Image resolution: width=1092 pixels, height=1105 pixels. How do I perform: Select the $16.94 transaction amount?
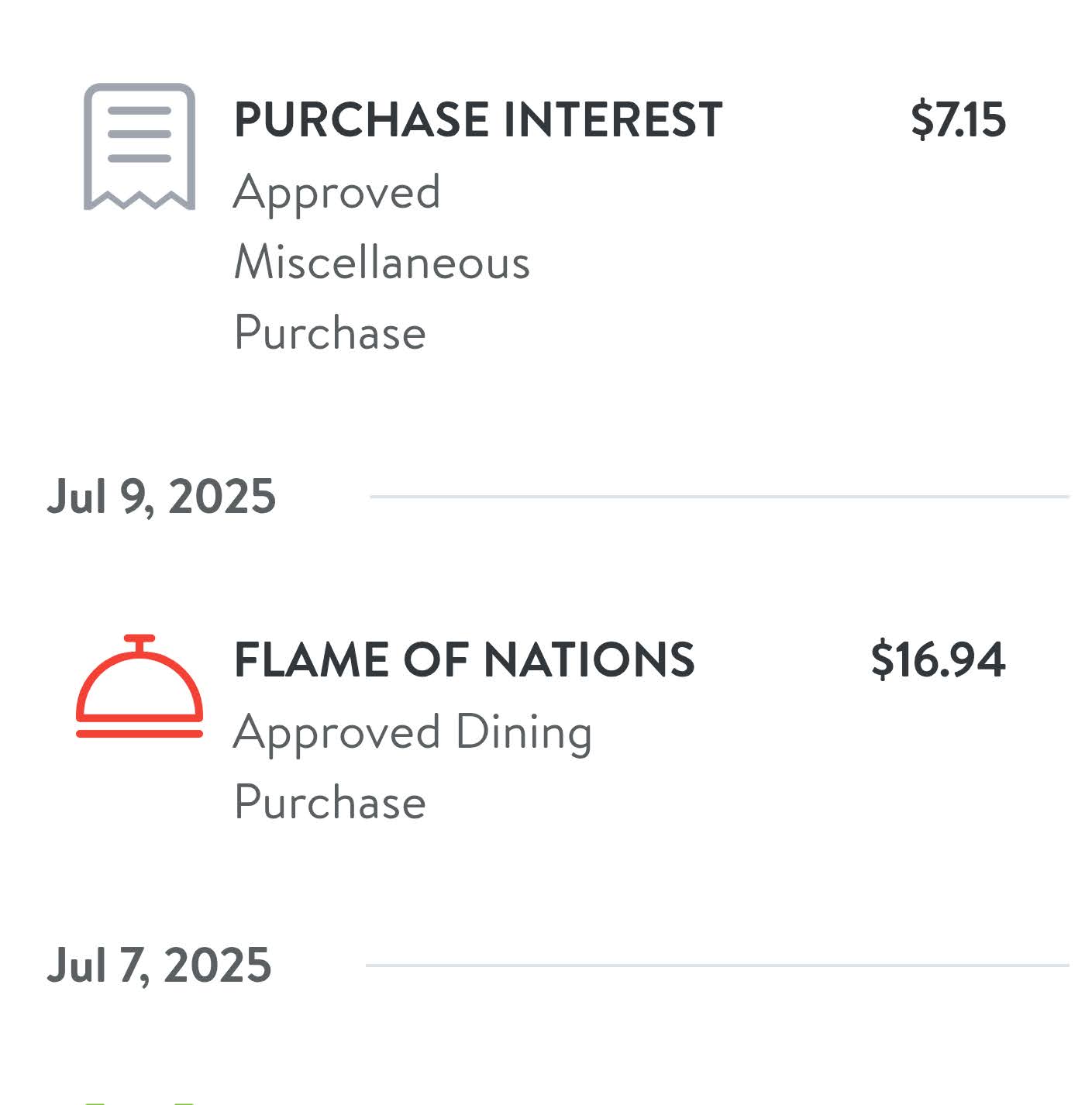click(x=938, y=660)
